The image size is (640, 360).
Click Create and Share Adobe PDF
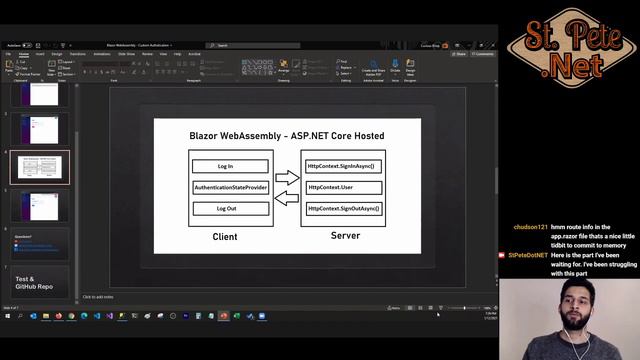point(373,68)
